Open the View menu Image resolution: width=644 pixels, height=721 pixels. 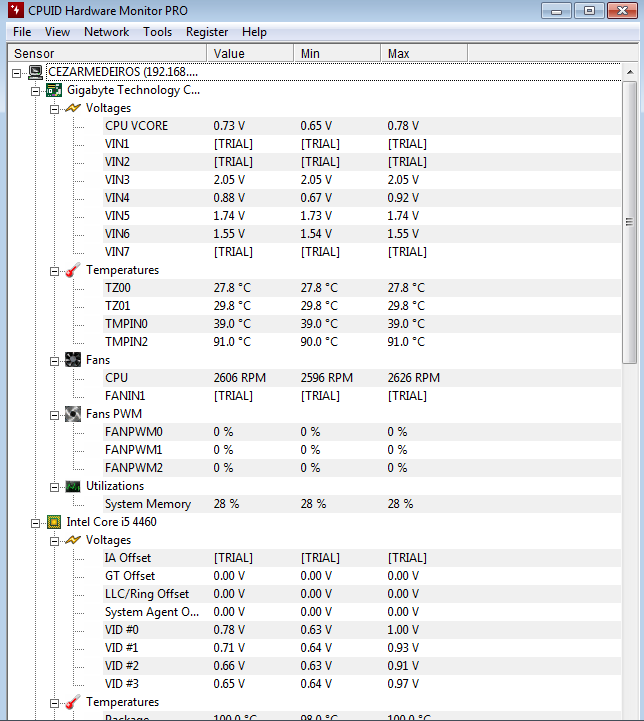[57, 32]
